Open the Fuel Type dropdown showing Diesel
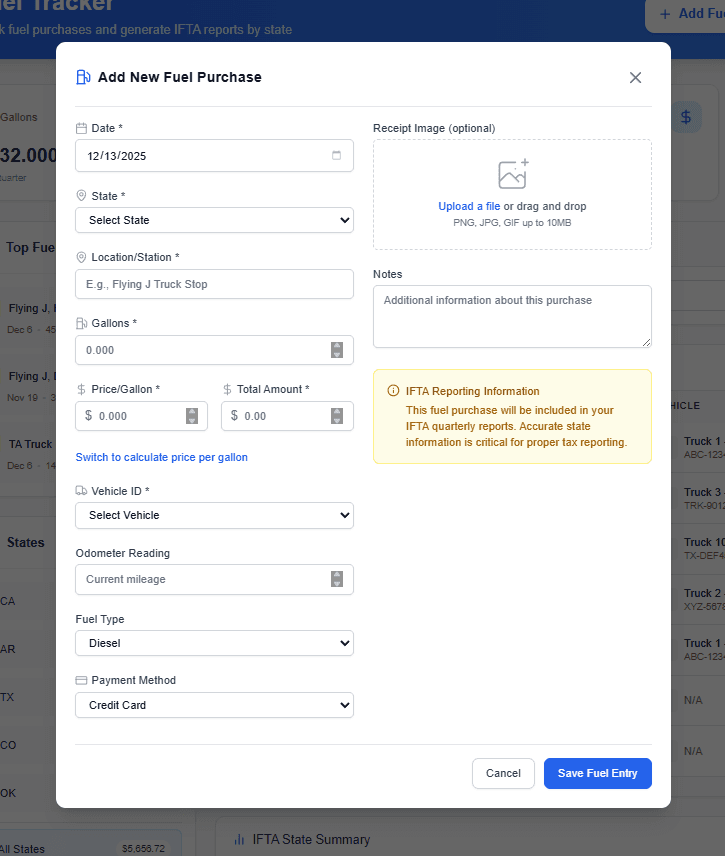The image size is (725, 856). click(214, 643)
